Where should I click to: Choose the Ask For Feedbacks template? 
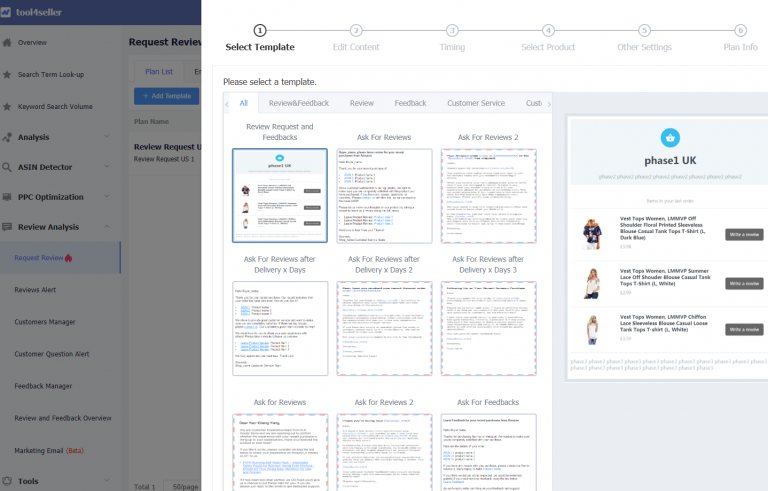pyautogui.click(x=488, y=452)
